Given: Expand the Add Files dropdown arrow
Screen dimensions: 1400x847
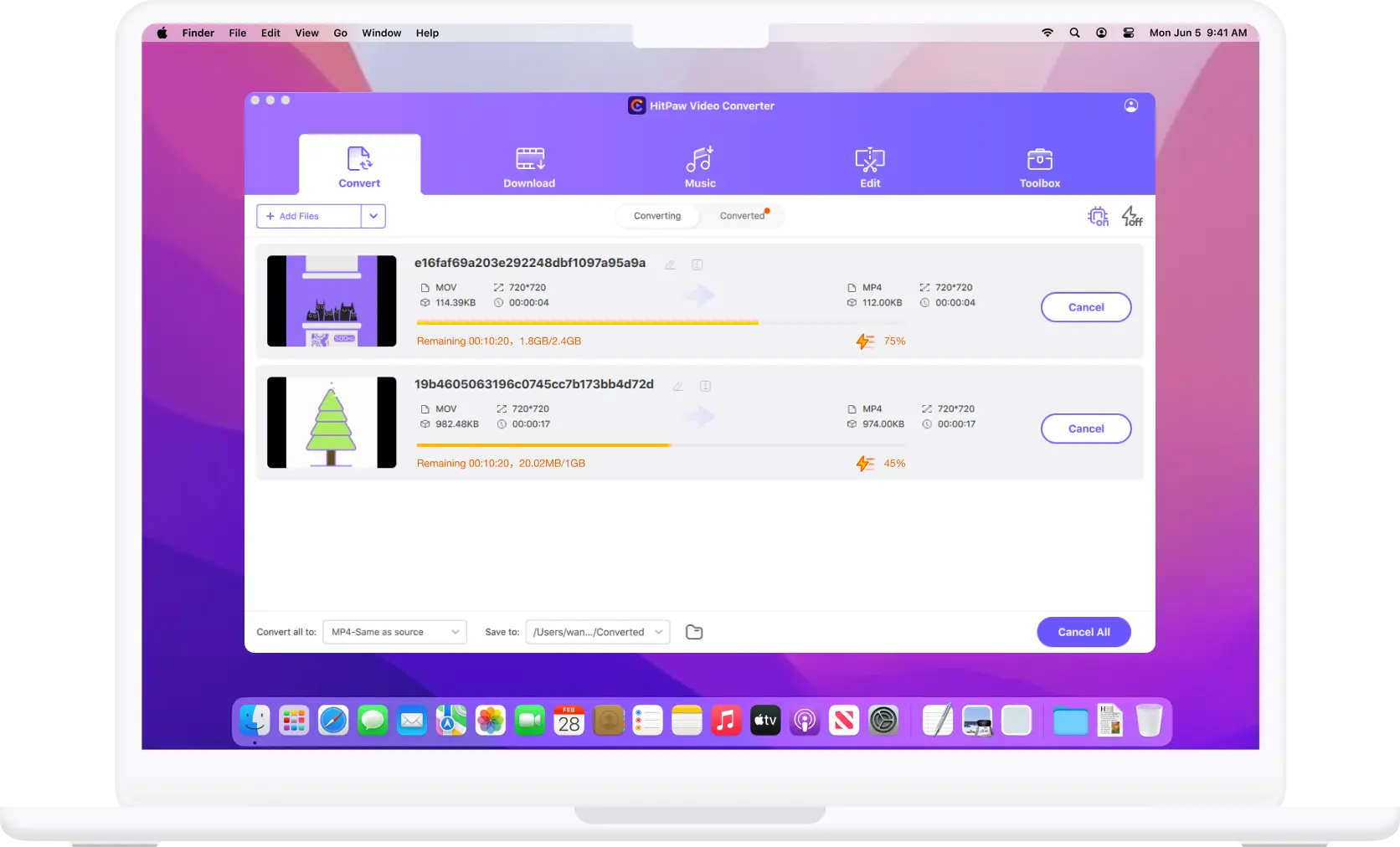Looking at the screenshot, I should [373, 216].
